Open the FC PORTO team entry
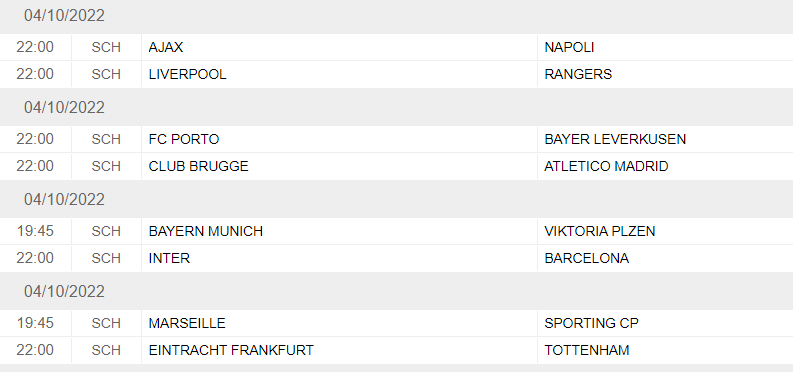Screen dimensions: 793x372 pos(184,140)
